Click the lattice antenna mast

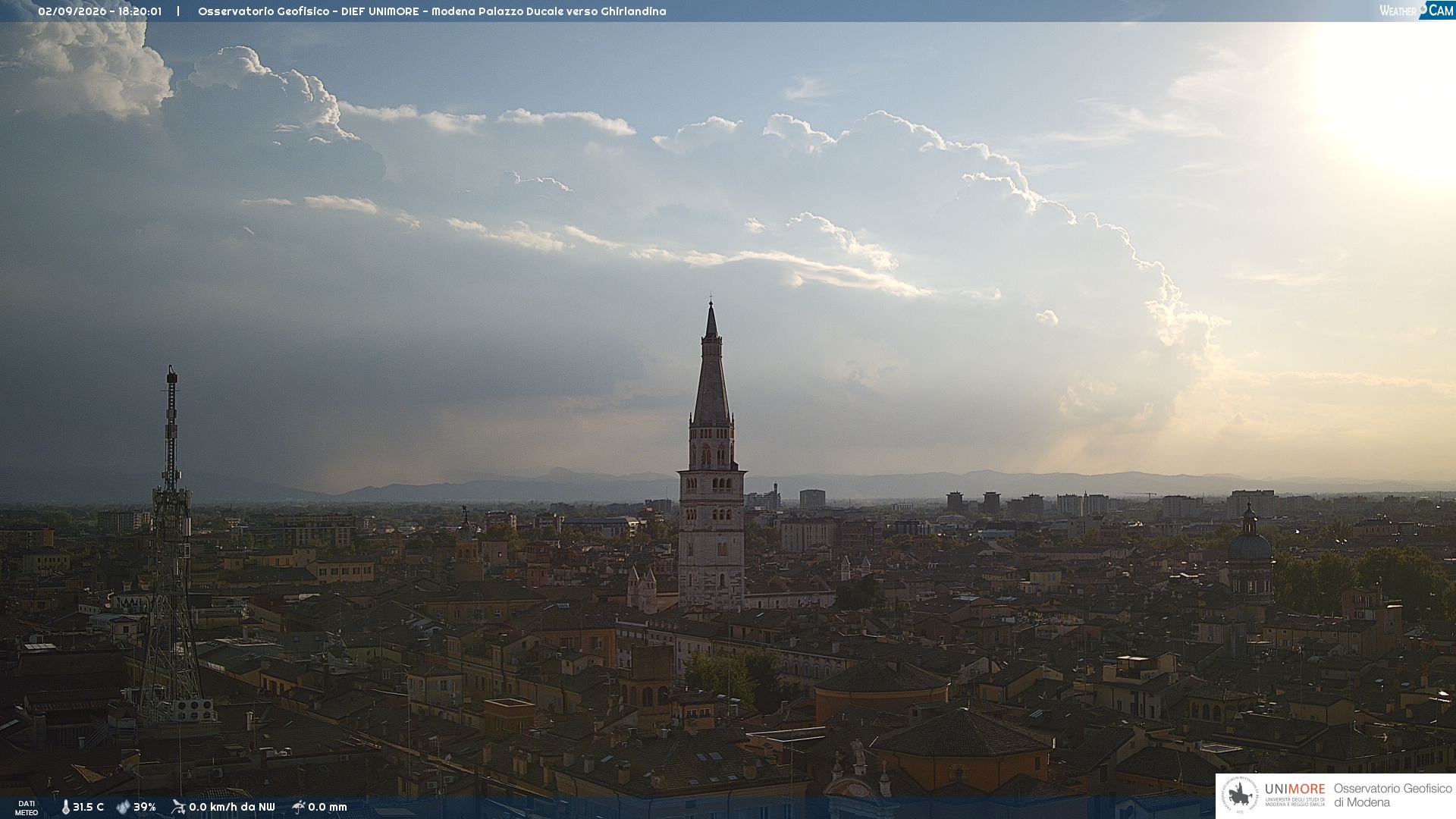[x=171, y=546]
